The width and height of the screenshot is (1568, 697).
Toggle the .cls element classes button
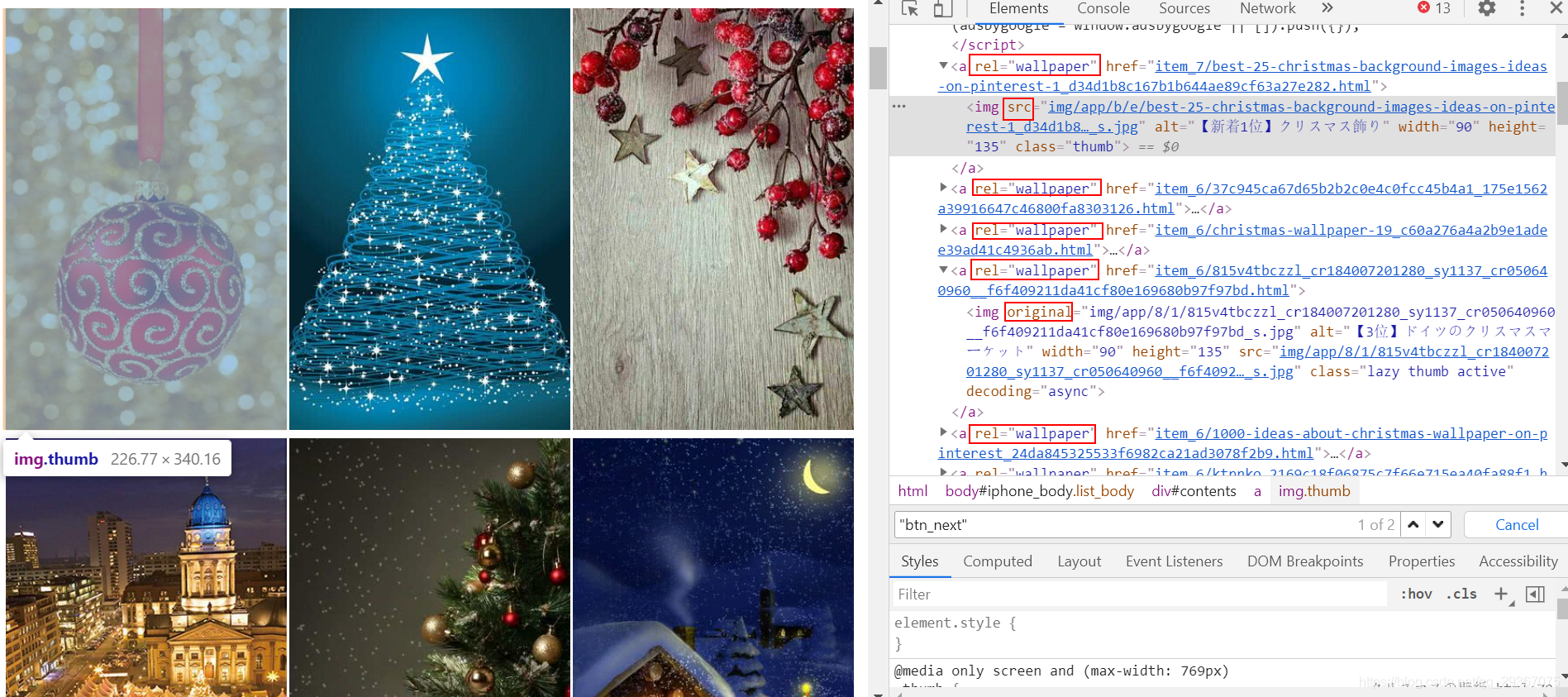1461,594
